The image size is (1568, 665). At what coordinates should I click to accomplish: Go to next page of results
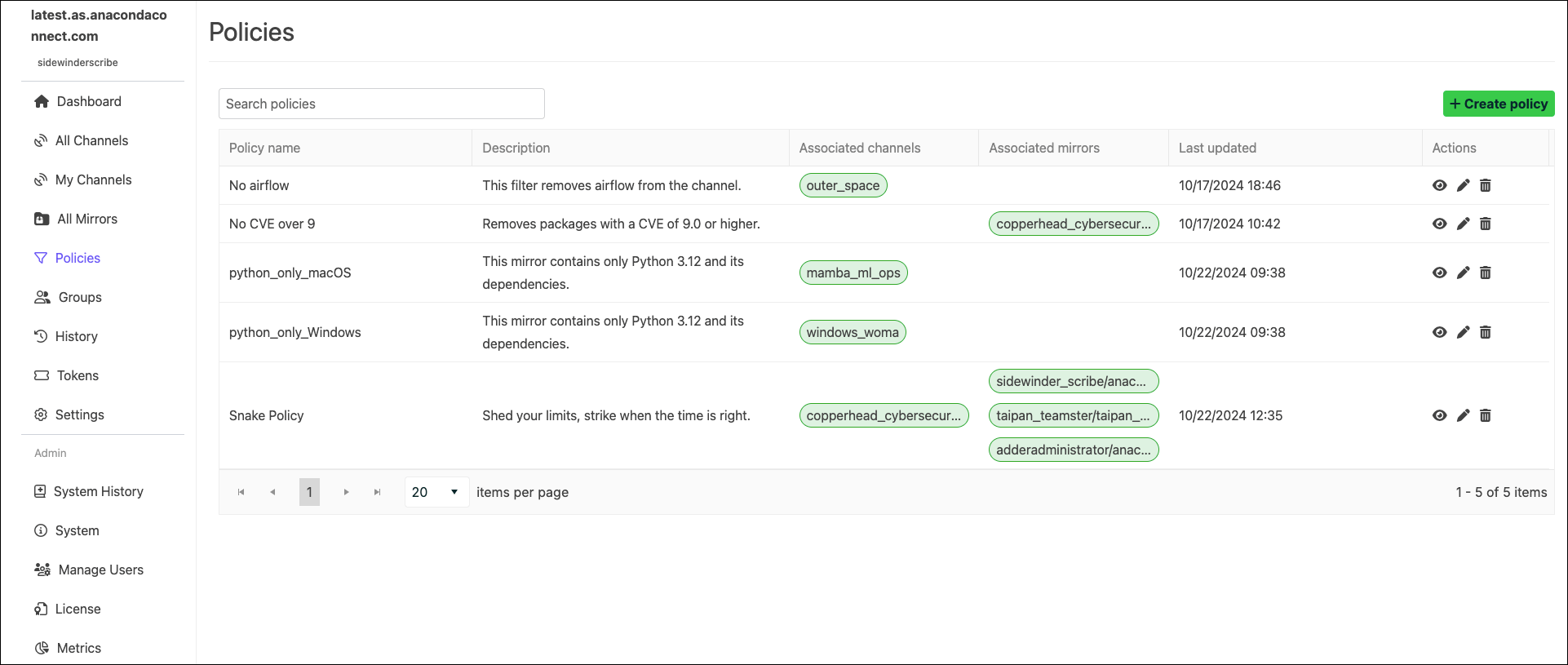pyautogui.click(x=347, y=492)
